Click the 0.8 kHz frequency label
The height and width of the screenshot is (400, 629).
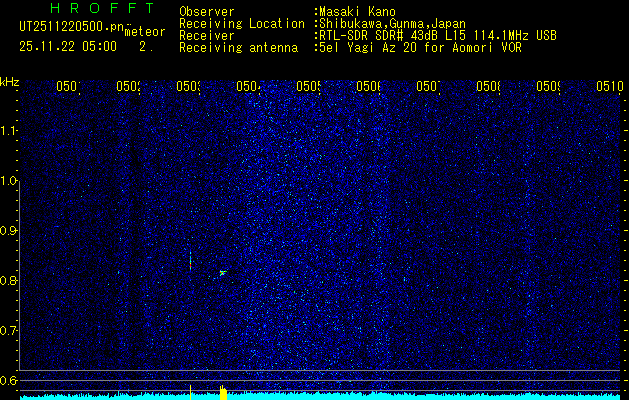coord(8,280)
